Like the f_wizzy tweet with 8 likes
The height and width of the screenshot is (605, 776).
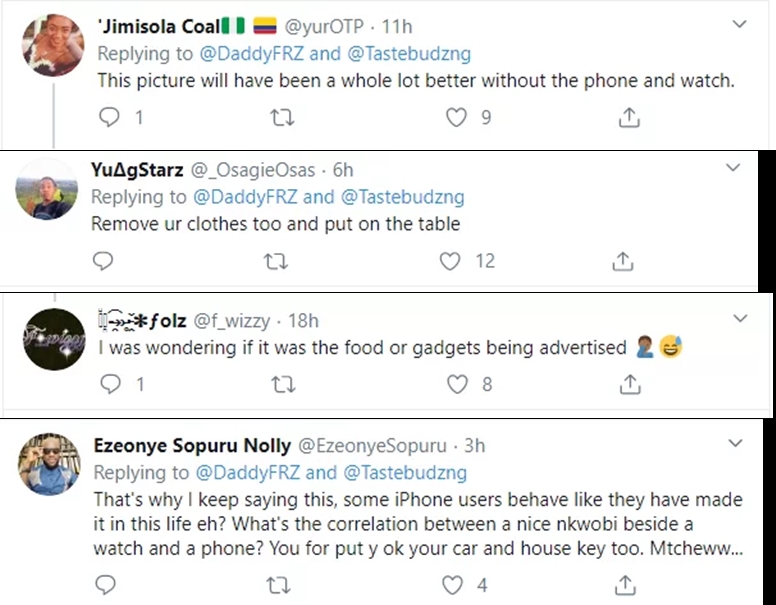pyautogui.click(x=456, y=384)
